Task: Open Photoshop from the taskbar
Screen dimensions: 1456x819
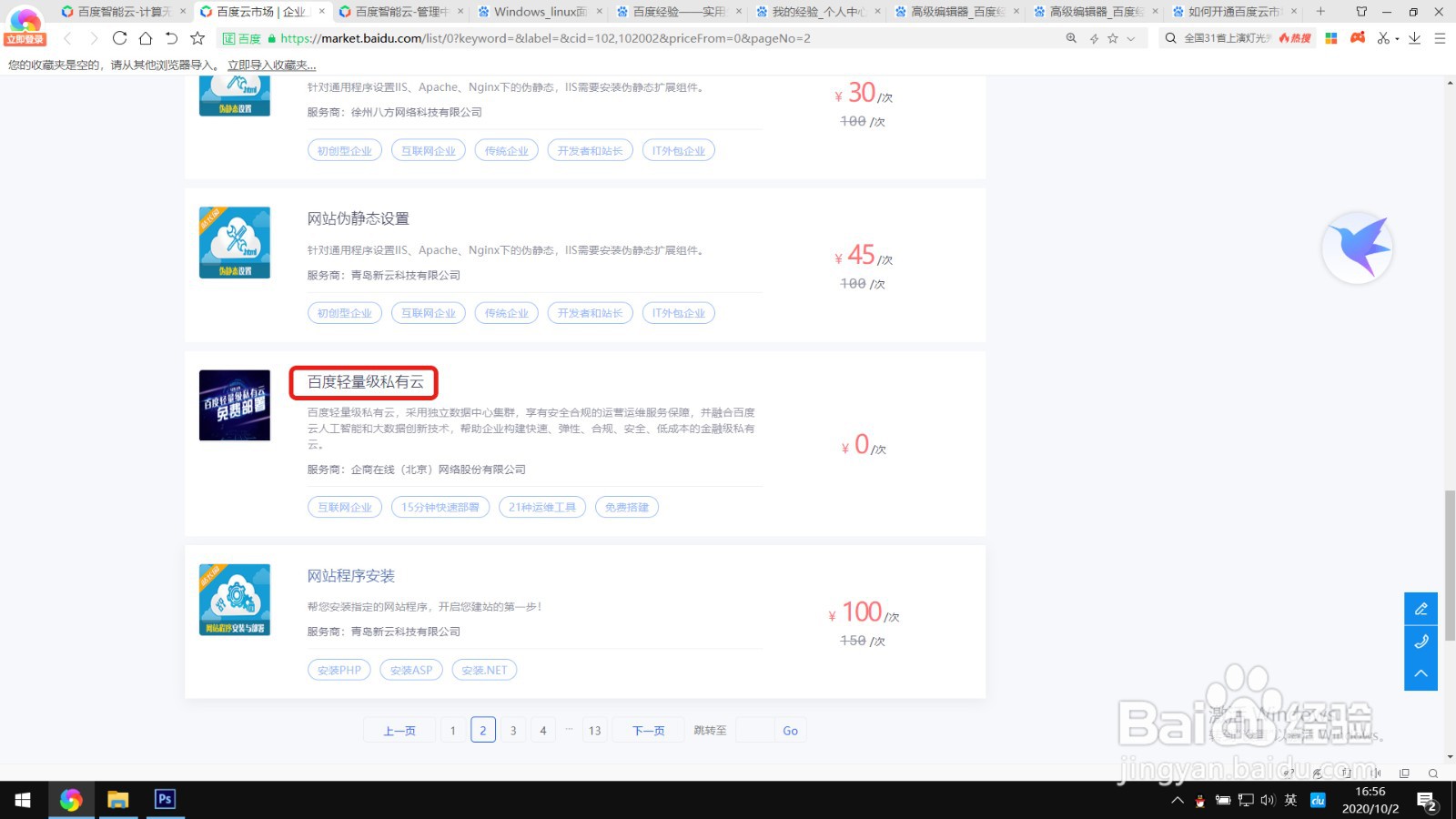Action: [165, 800]
